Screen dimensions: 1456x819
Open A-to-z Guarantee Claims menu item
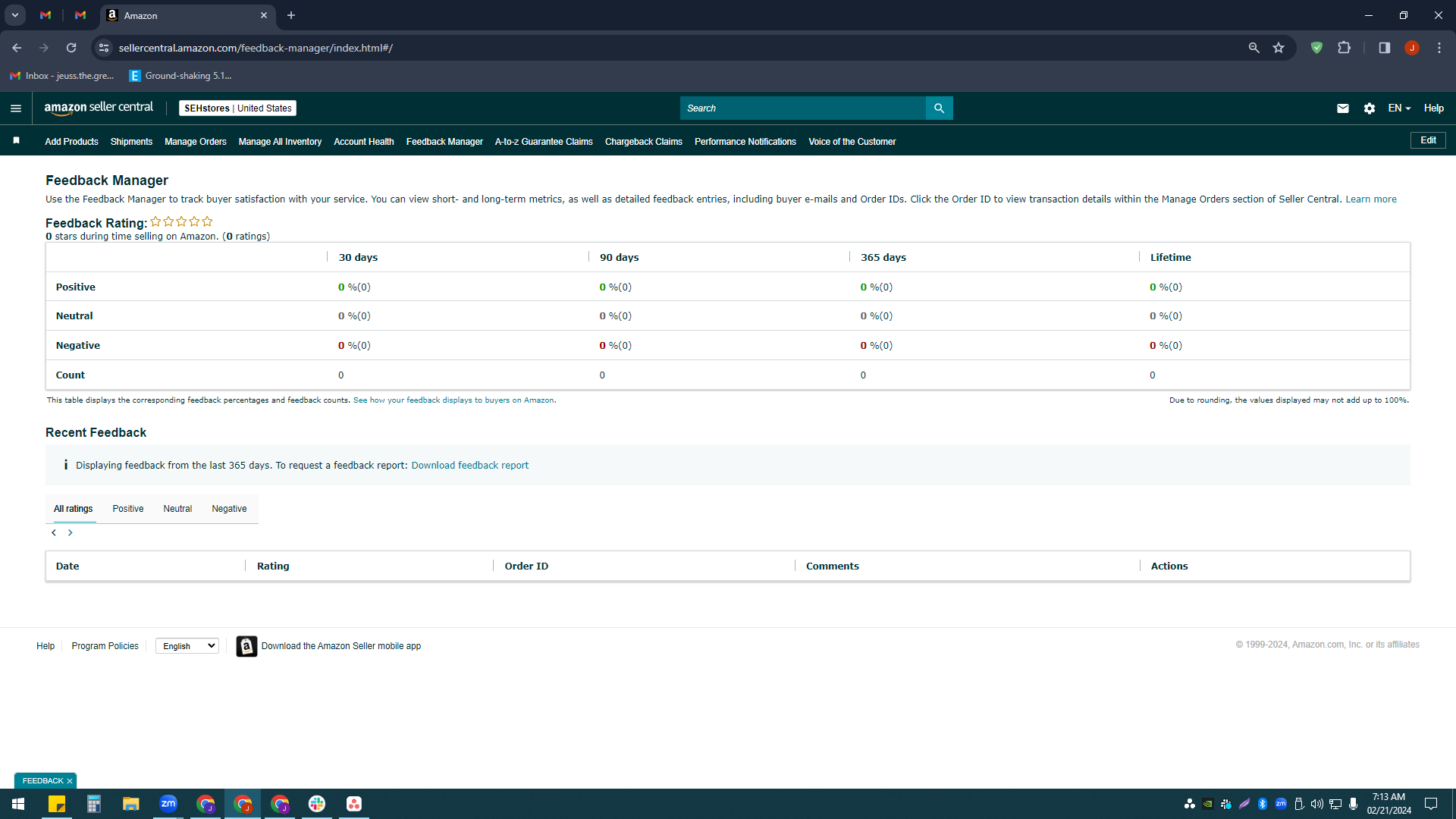click(544, 142)
